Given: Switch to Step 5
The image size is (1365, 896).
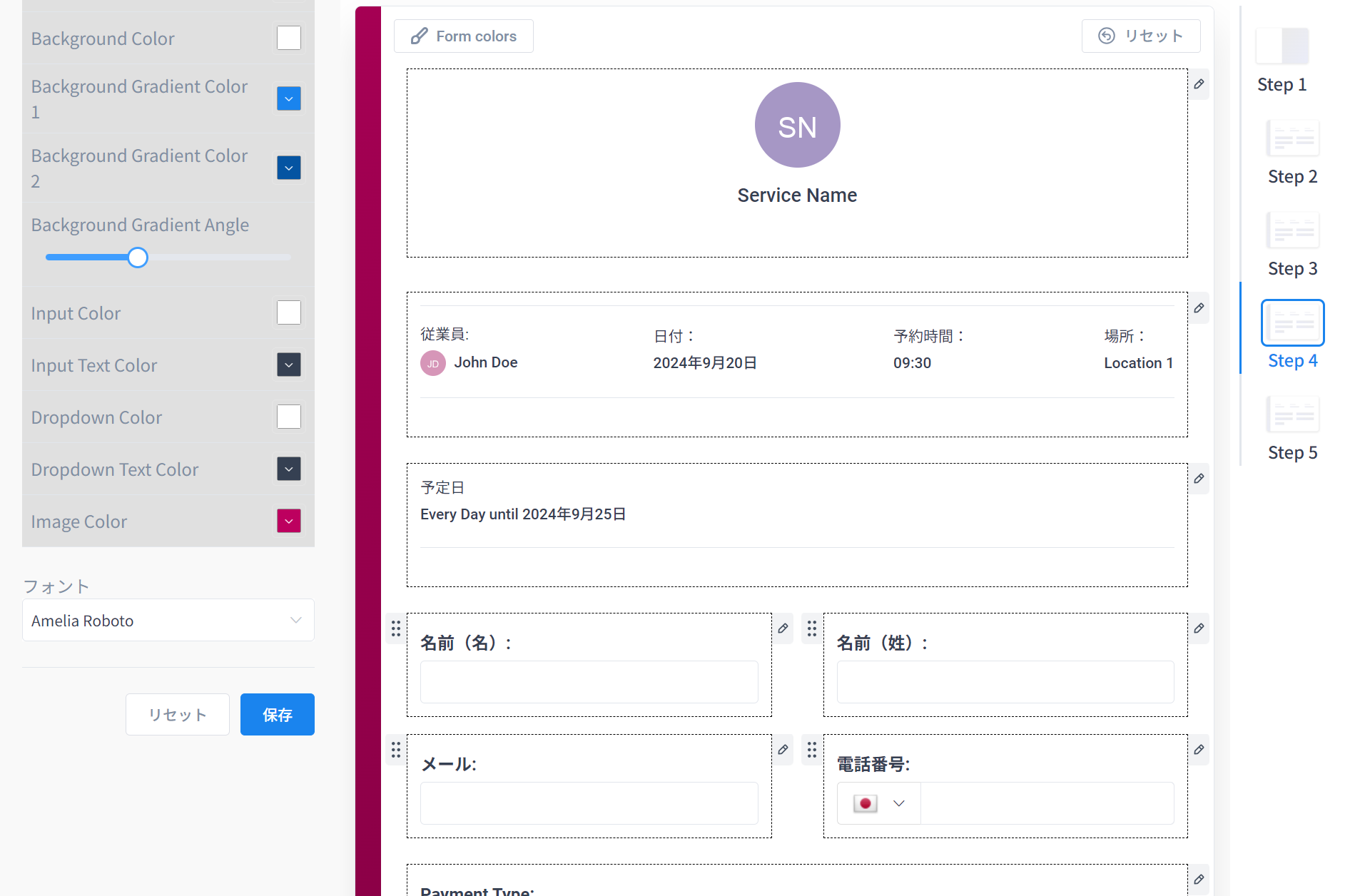Looking at the screenshot, I should tap(1292, 429).
